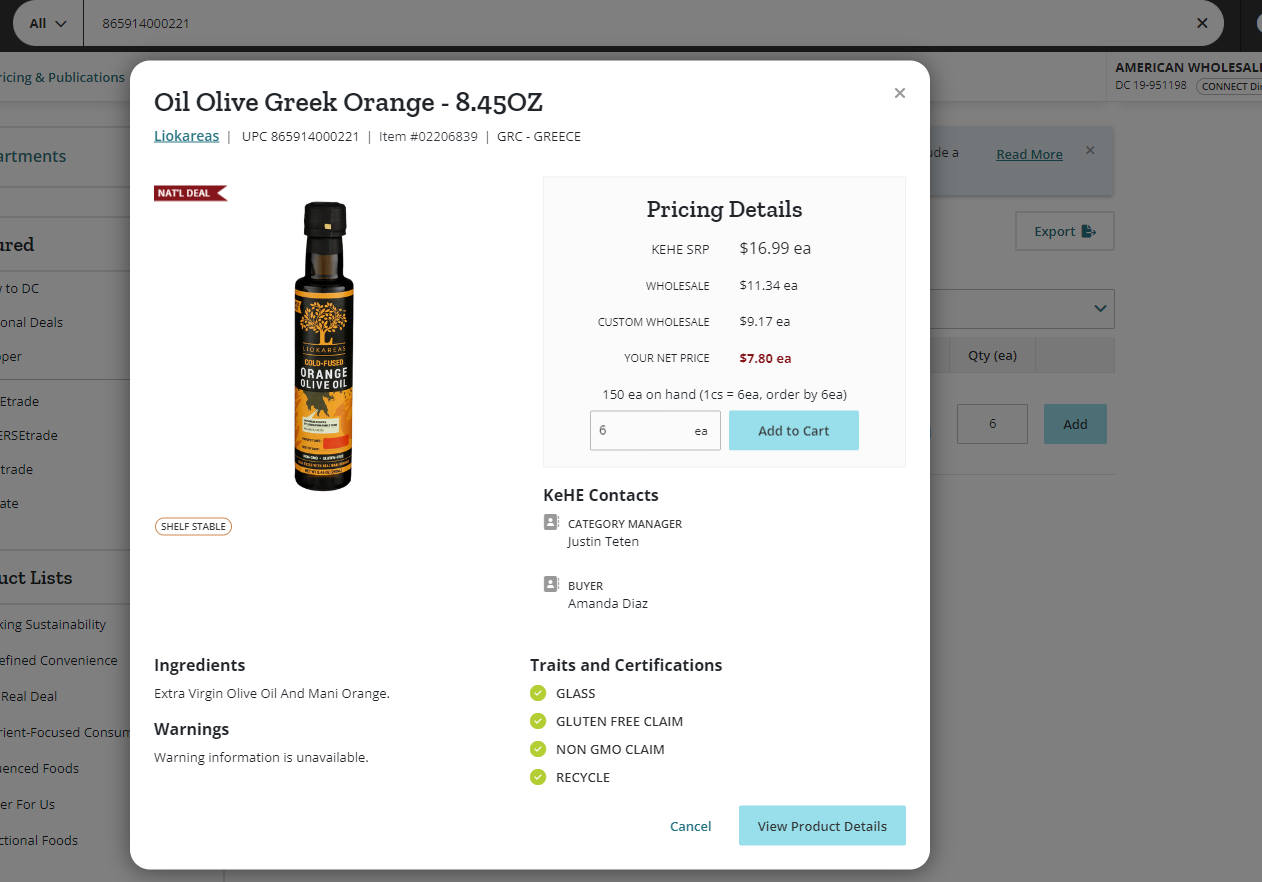Click the GLASS trait checkmark icon

tap(538, 693)
